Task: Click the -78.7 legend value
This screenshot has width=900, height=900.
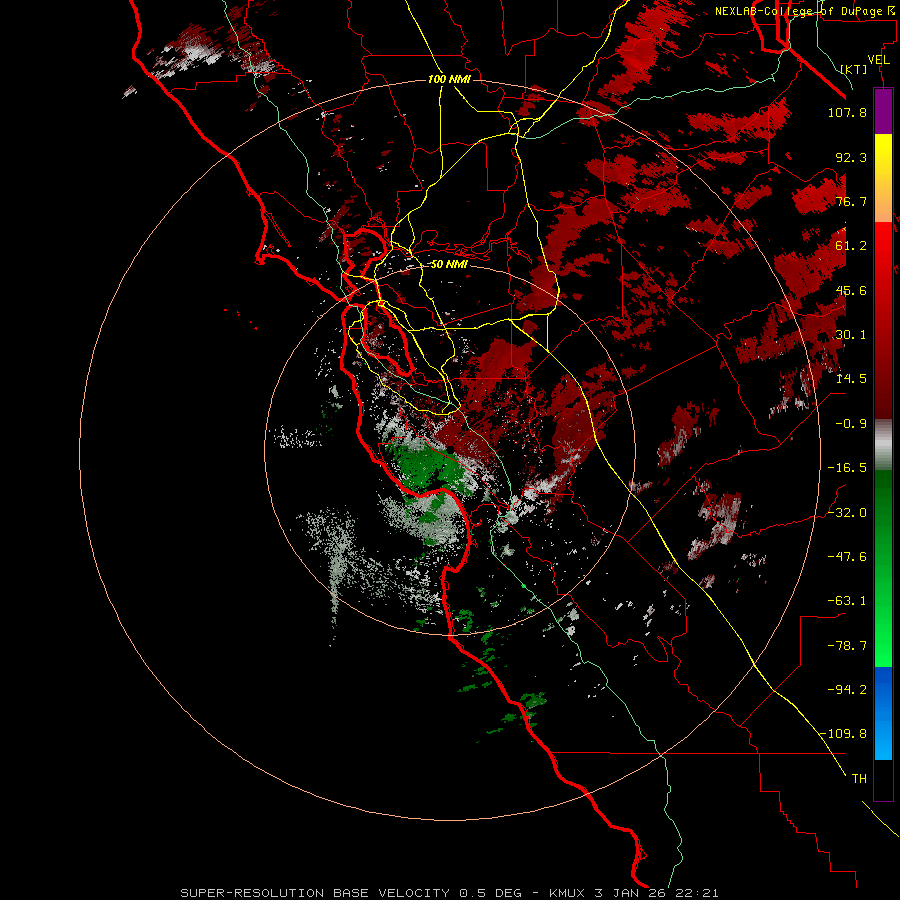Action: tap(847, 646)
